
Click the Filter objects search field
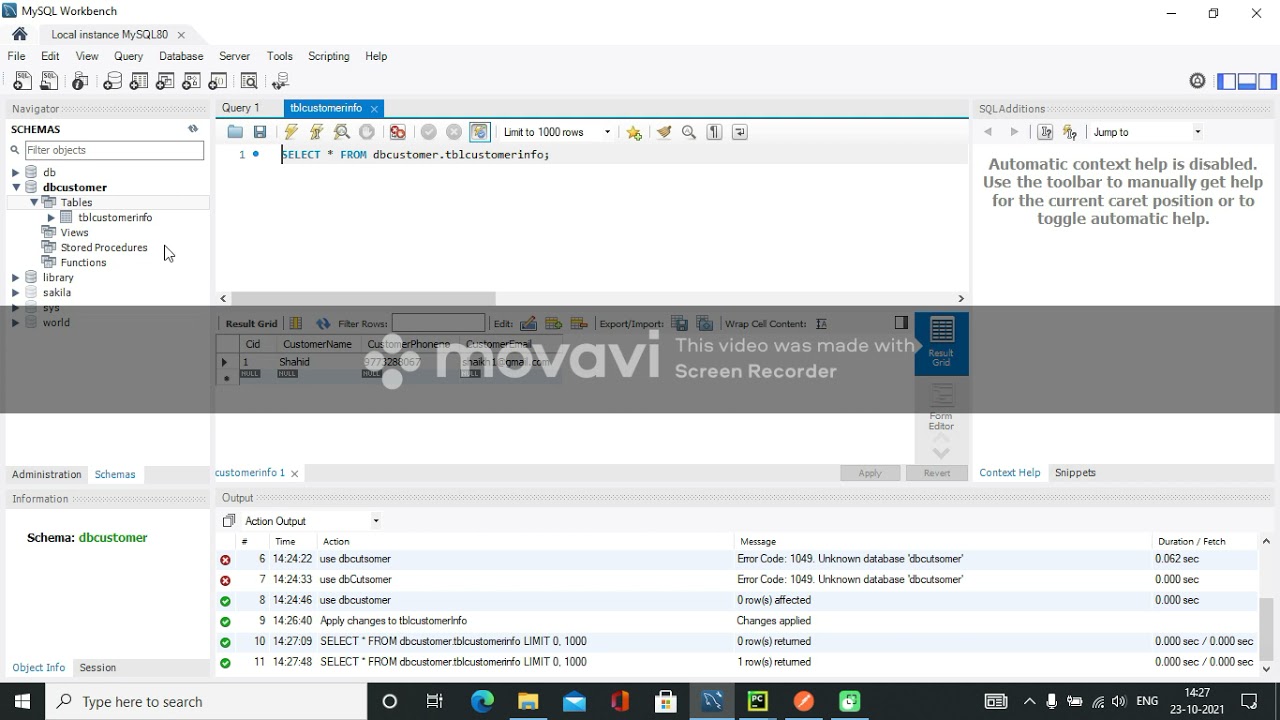114,150
